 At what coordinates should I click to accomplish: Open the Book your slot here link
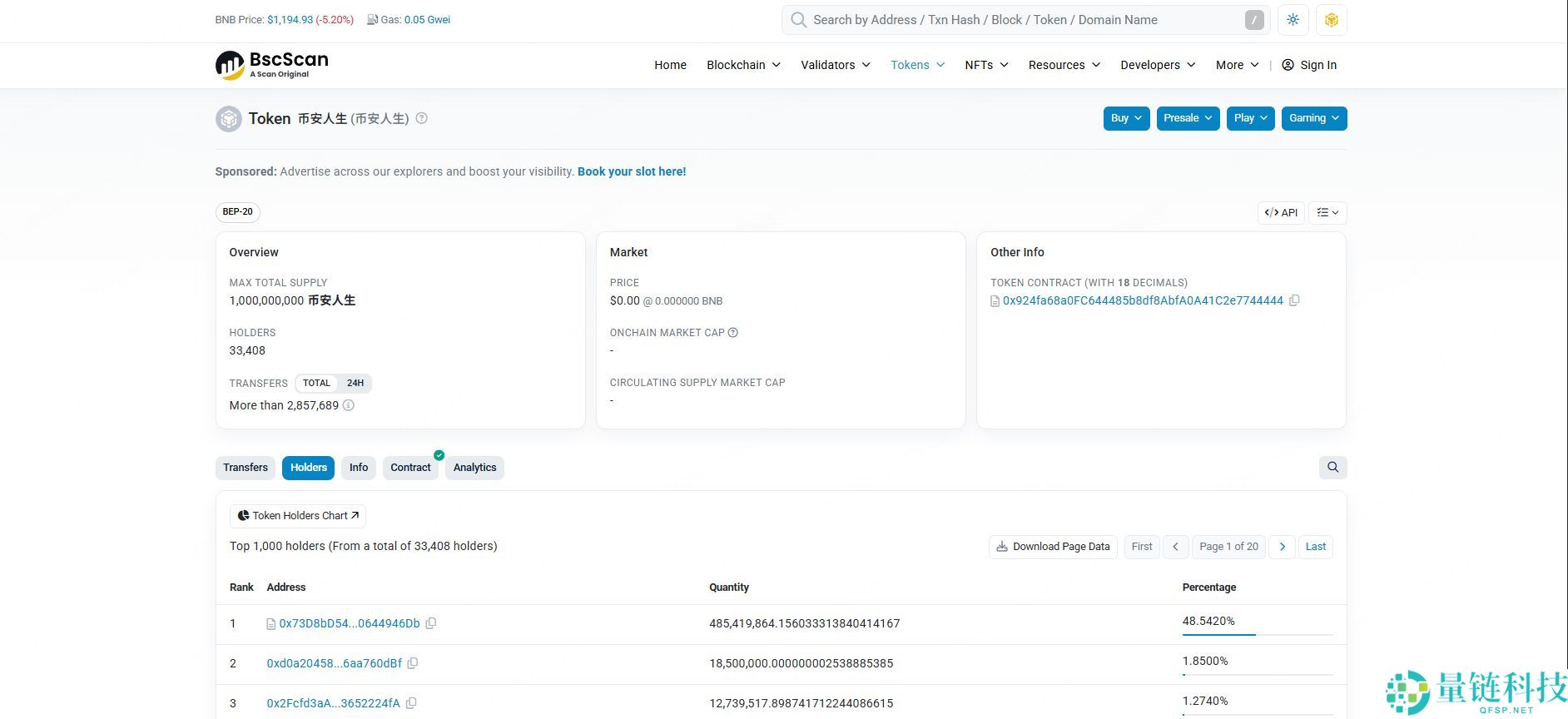(632, 171)
